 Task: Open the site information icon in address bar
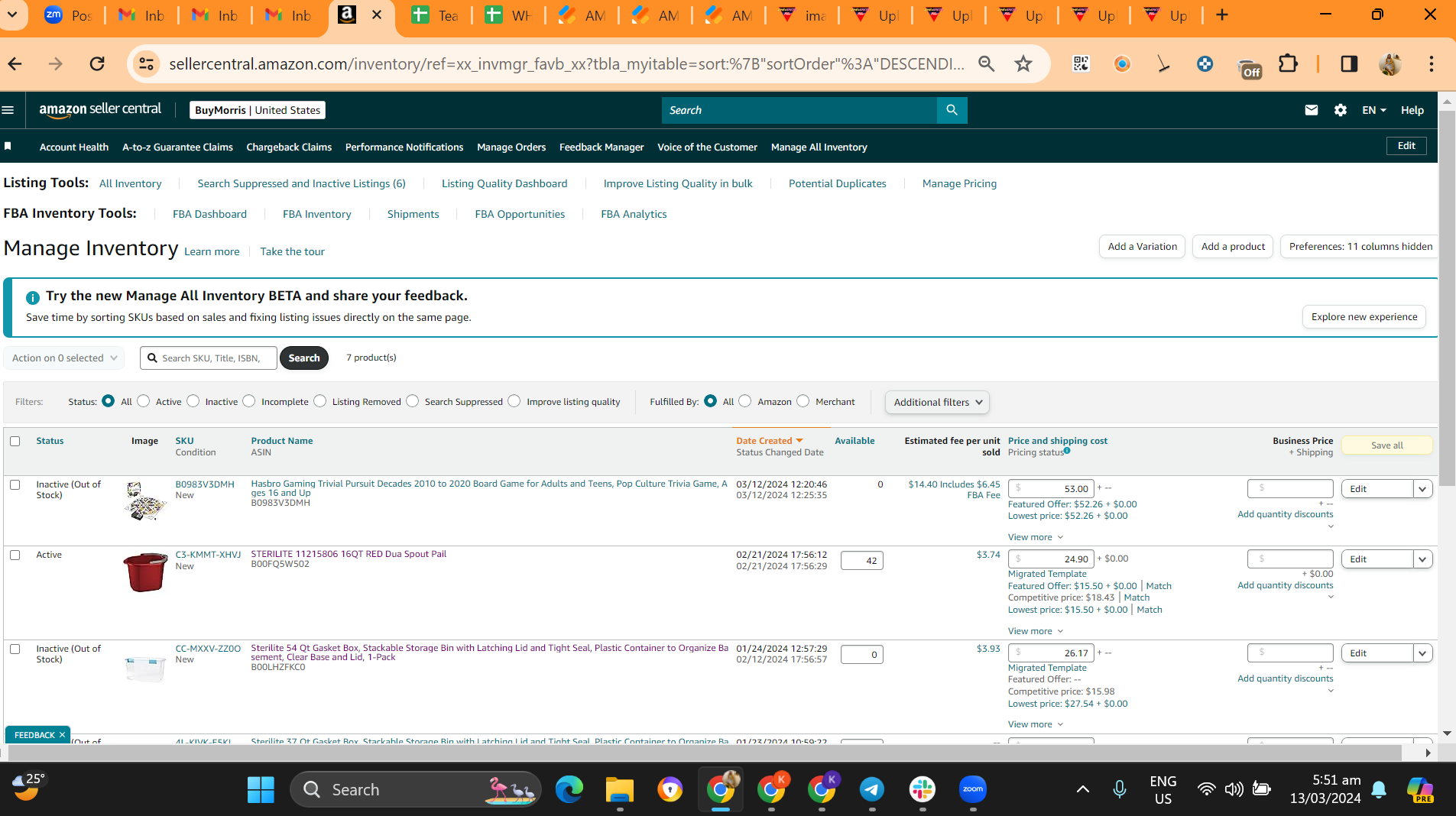tap(146, 63)
